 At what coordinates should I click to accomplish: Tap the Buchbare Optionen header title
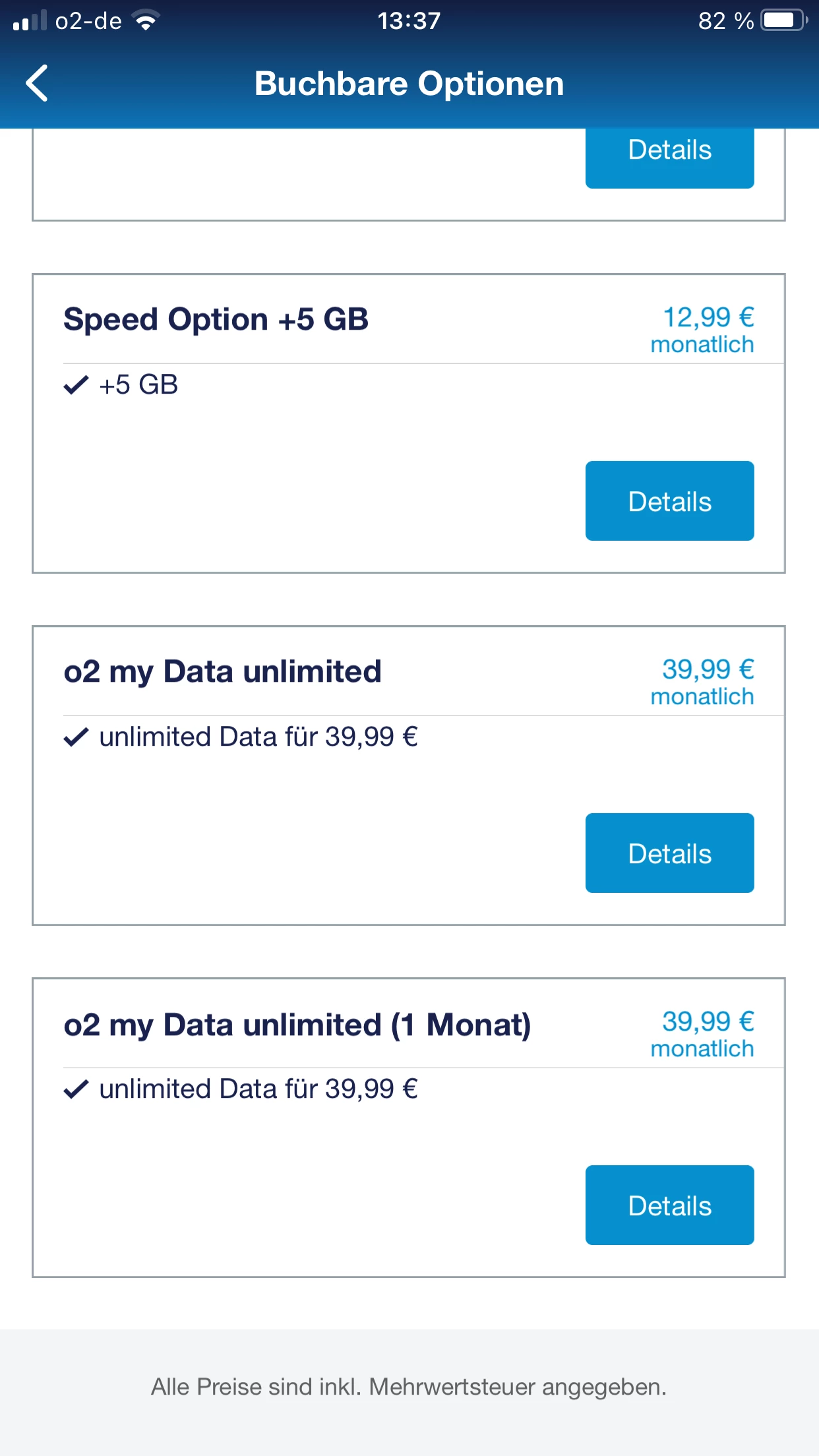[409, 84]
